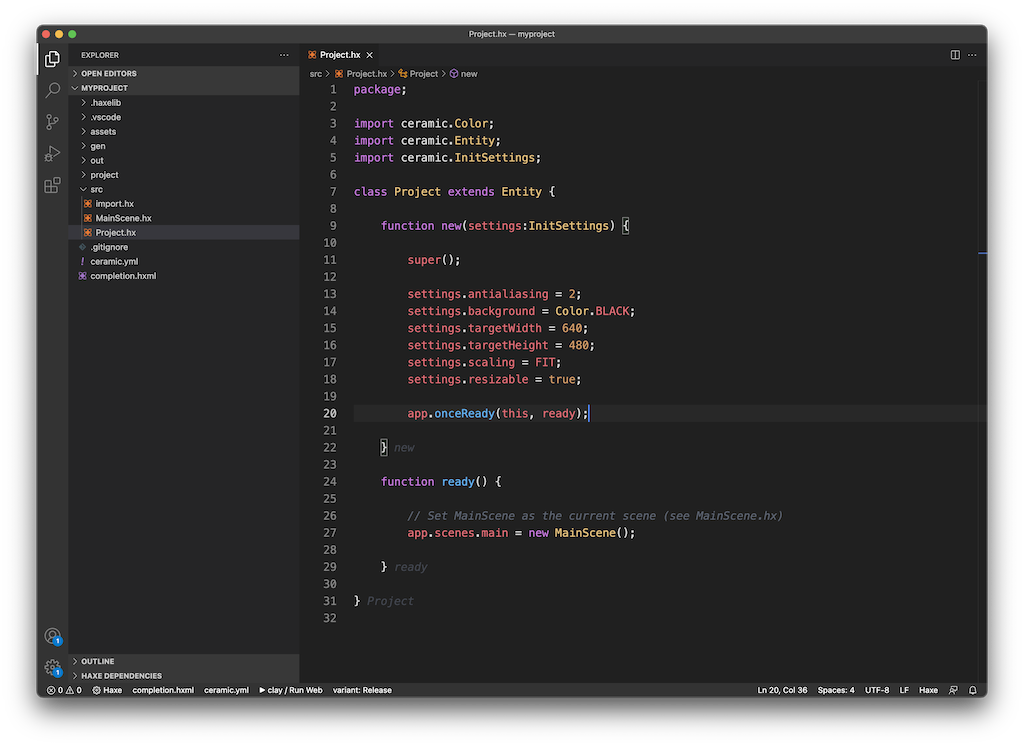Open the Accounts menu icon

52,636
